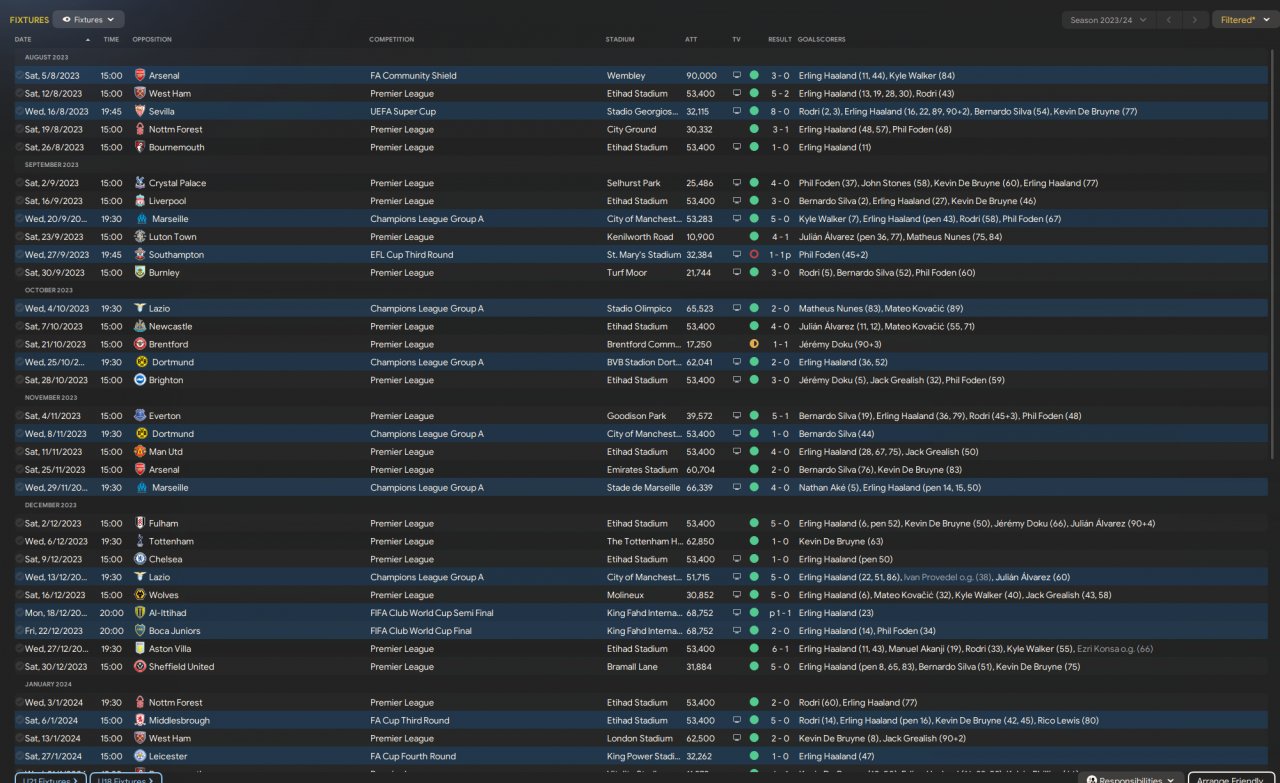Click the Selhurst Park stadium name
The height and width of the screenshot is (783, 1280).
tap(634, 184)
